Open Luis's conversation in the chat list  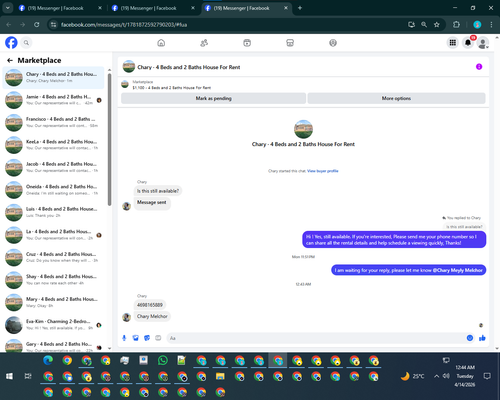coord(53,212)
